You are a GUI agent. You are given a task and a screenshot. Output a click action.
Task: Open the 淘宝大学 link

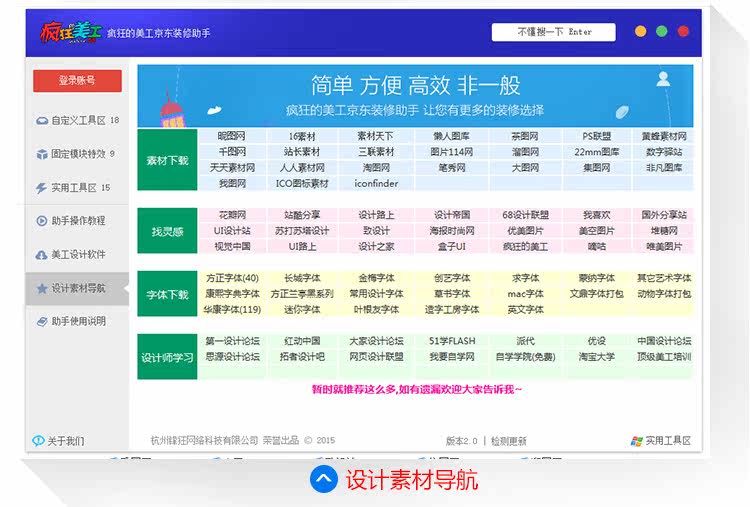596,357
